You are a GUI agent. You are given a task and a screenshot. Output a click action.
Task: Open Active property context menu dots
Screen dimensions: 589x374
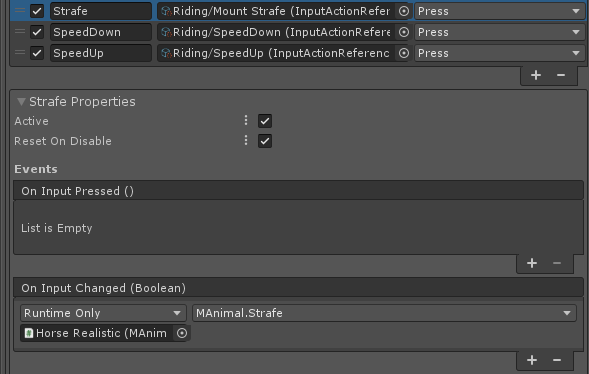click(246, 121)
